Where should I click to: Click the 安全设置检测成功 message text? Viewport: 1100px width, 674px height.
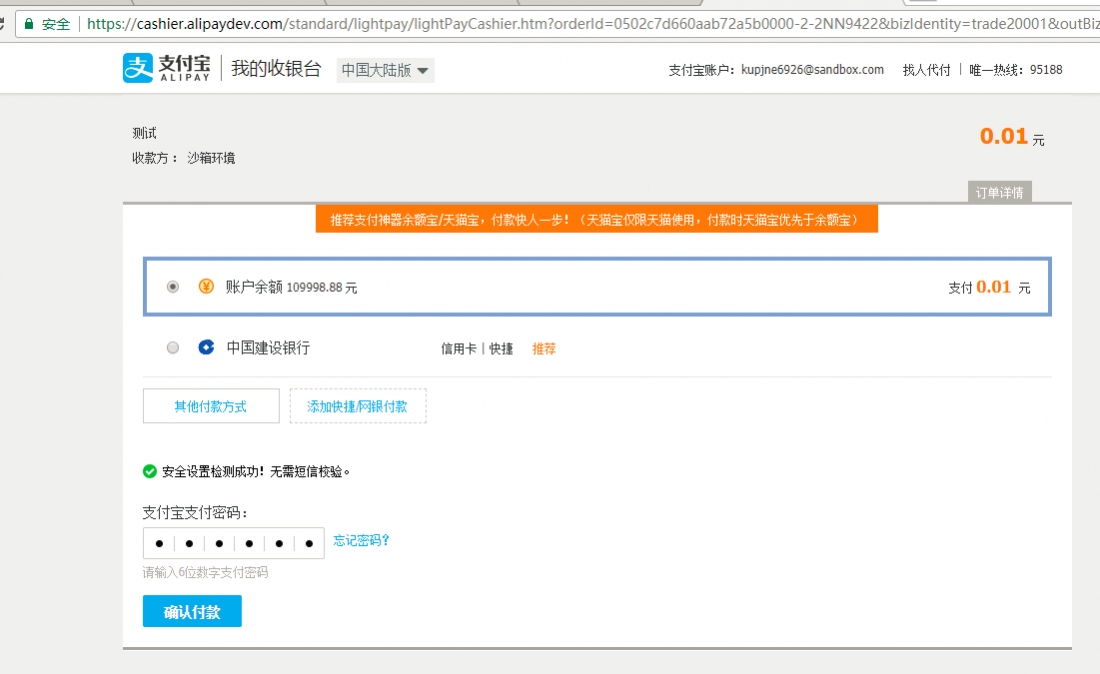(255, 471)
